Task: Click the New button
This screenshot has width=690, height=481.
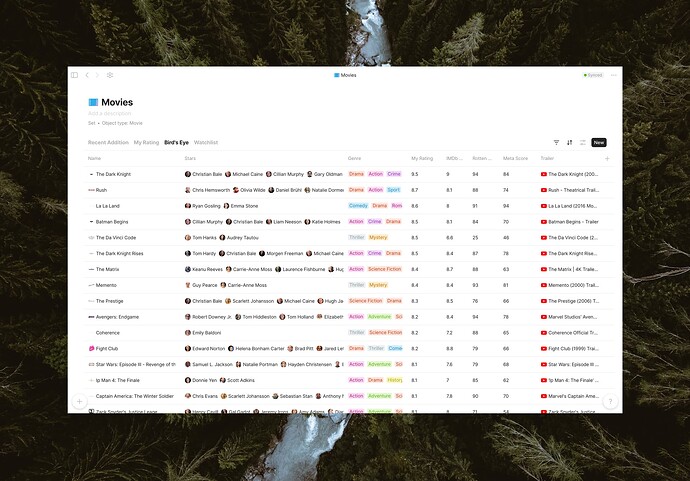Action: pyautogui.click(x=599, y=143)
